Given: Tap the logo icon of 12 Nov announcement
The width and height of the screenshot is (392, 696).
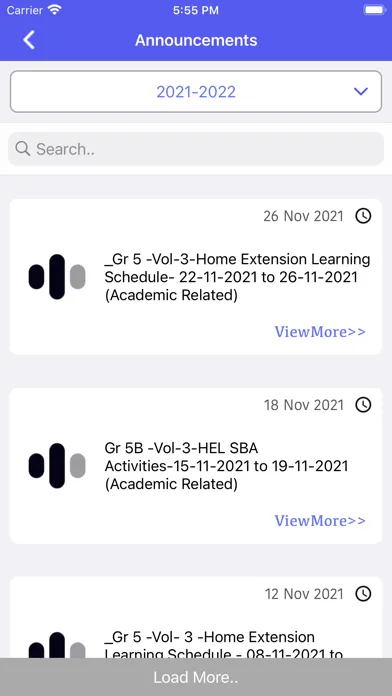Looking at the screenshot, I should point(57,645).
